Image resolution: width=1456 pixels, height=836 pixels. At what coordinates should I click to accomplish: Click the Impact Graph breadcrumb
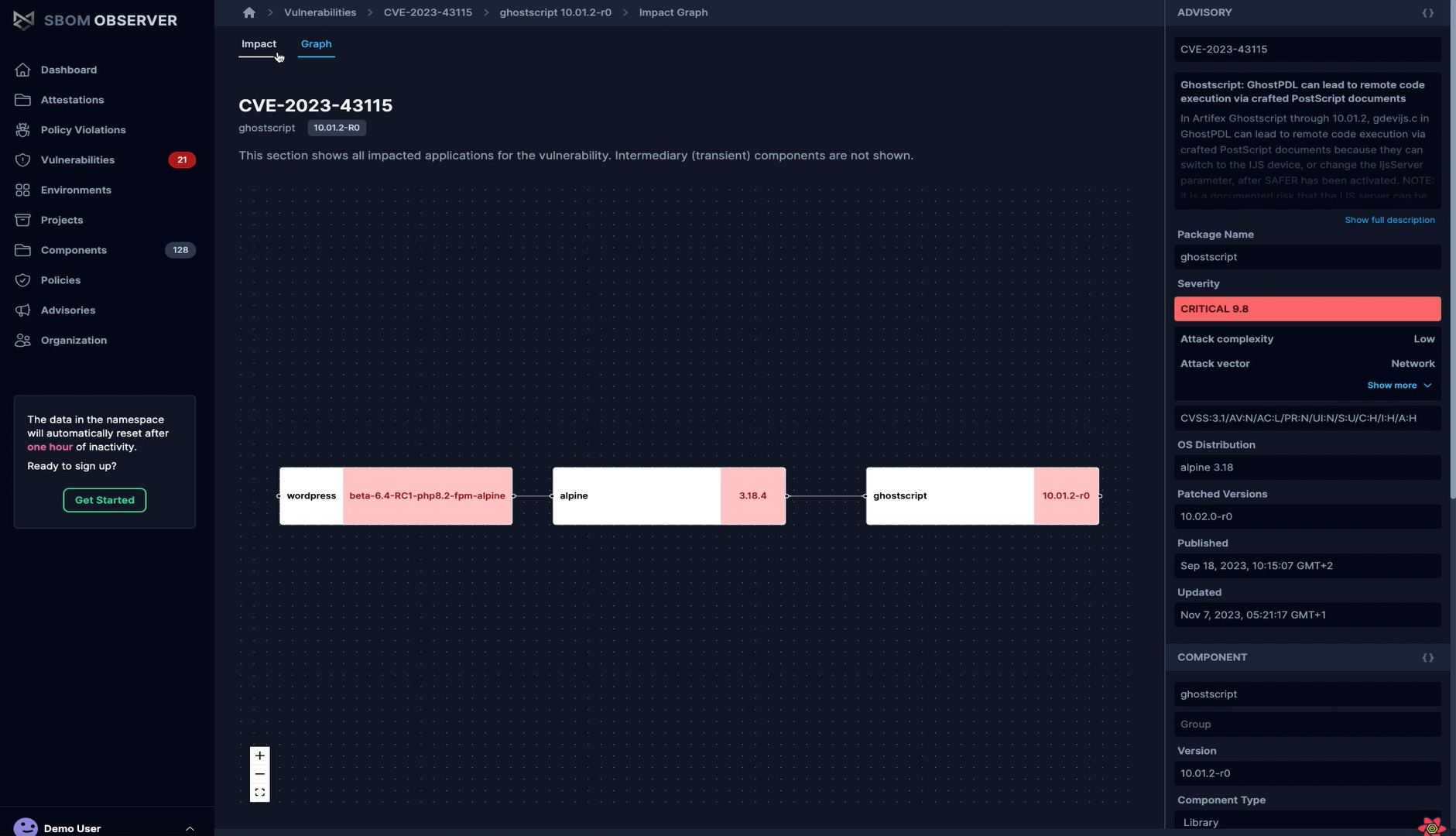tap(673, 12)
